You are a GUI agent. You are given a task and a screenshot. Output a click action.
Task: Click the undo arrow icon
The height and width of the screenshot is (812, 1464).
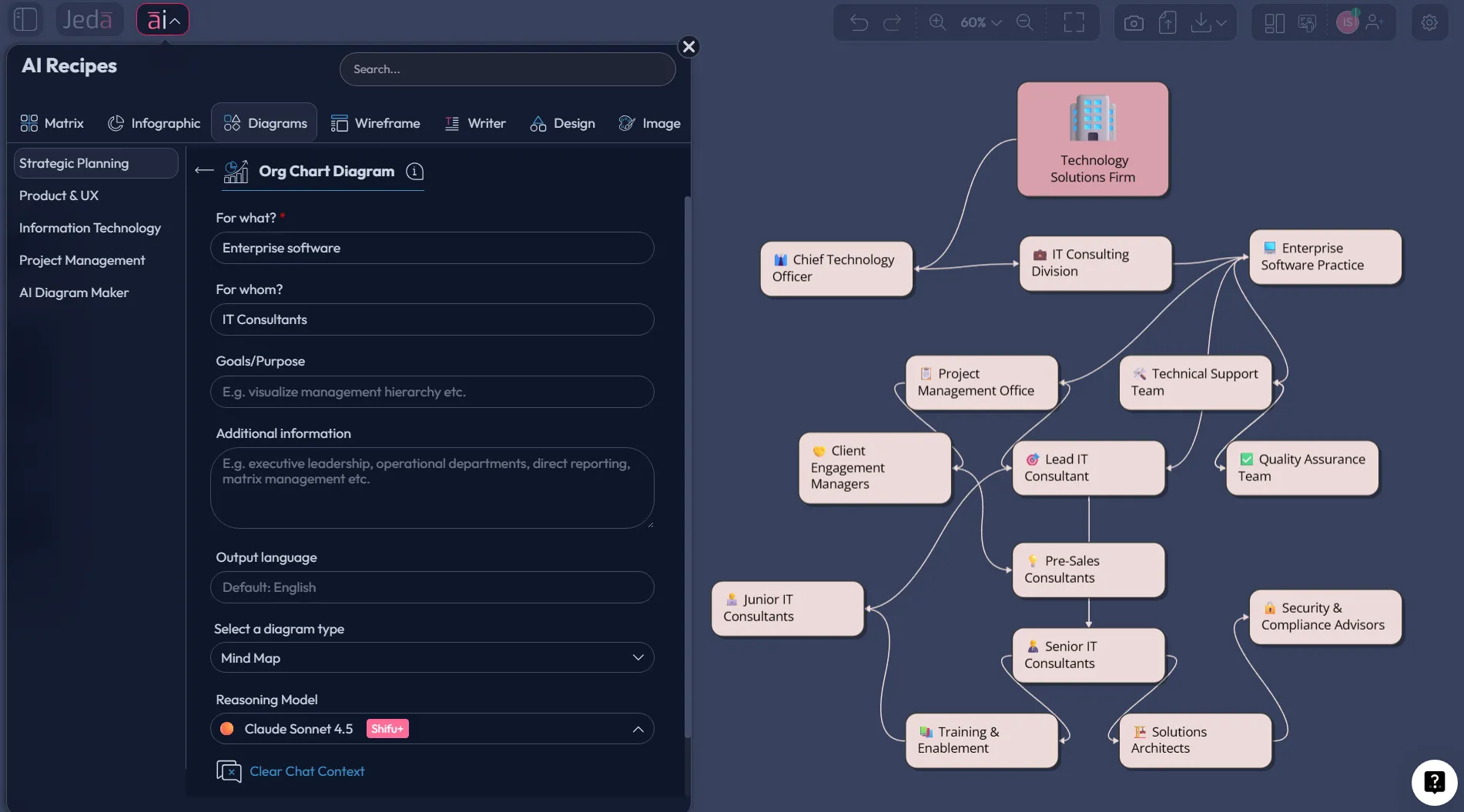click(859, 22)
